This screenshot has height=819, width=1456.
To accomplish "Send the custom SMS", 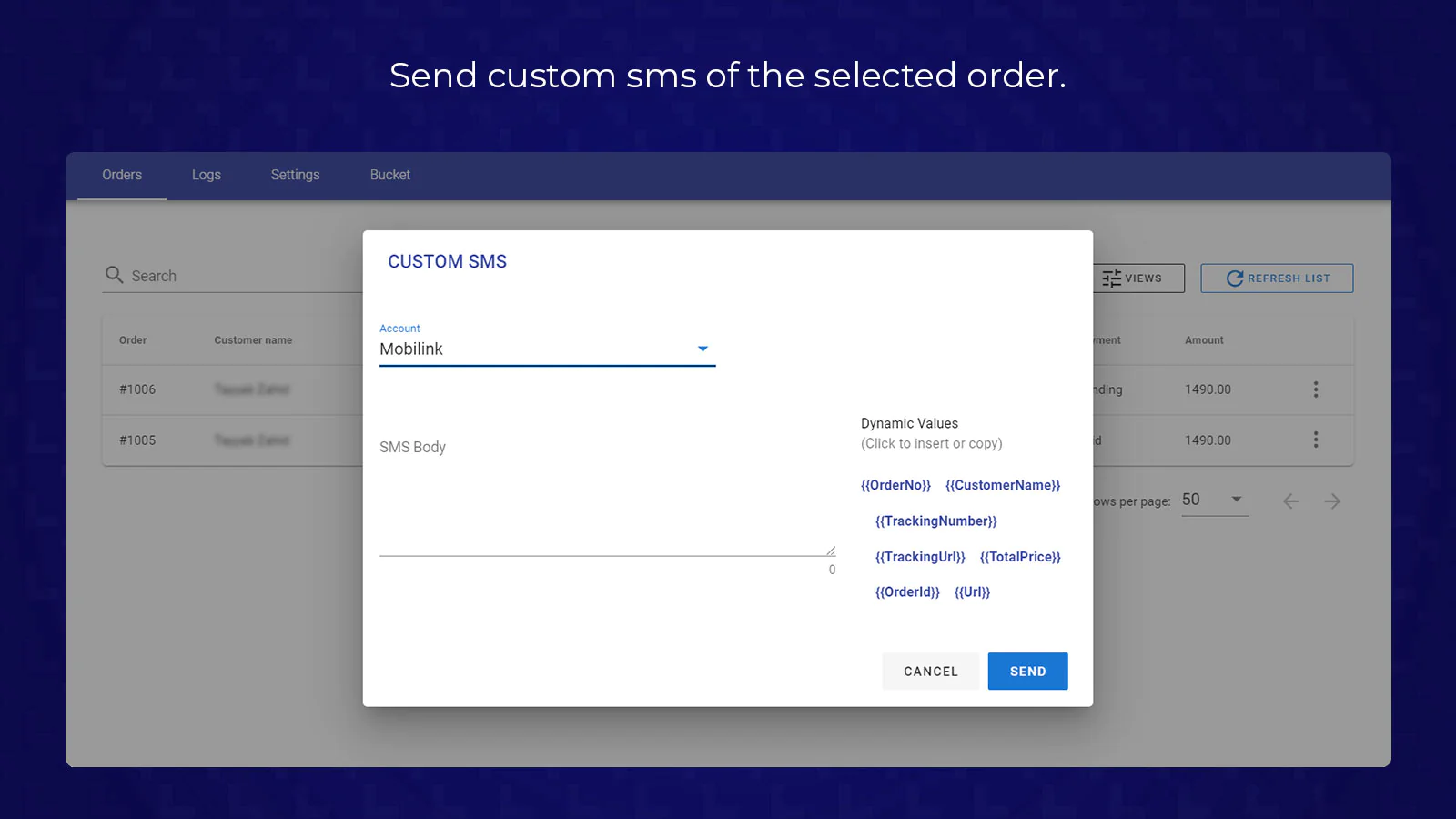I will (1027, 672).
